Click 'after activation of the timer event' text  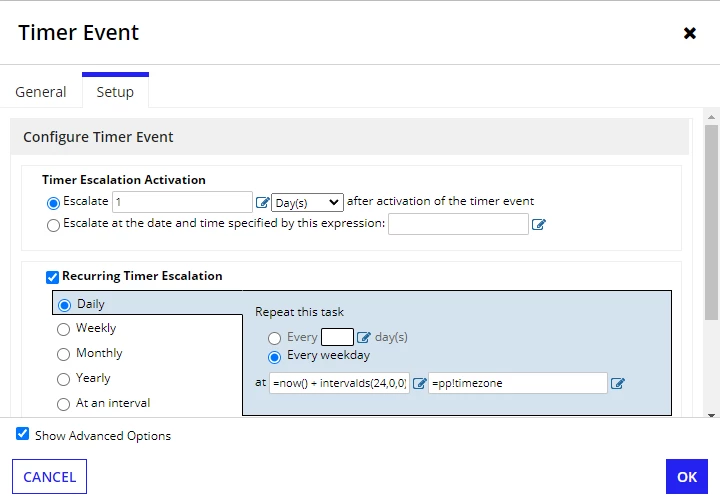point(440,201)
